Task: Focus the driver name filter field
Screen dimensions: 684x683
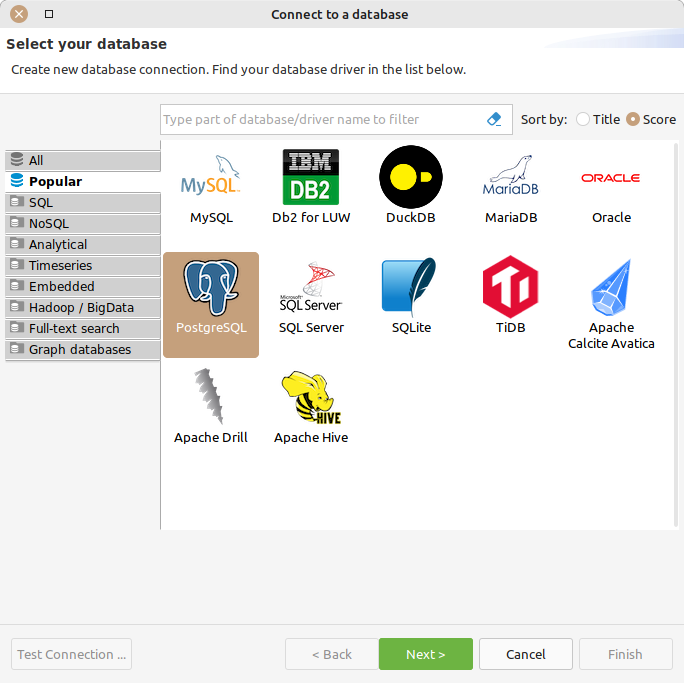Action: point(320,119)
